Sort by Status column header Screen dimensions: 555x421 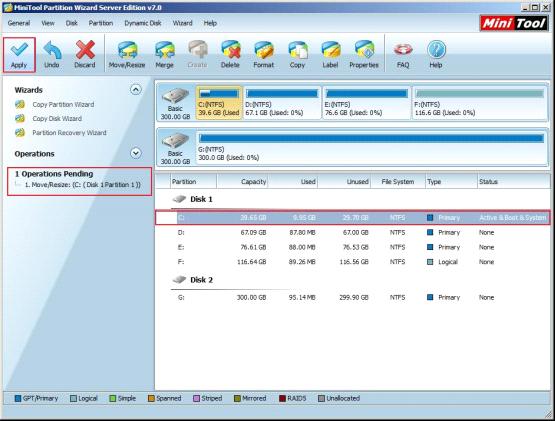513,182
